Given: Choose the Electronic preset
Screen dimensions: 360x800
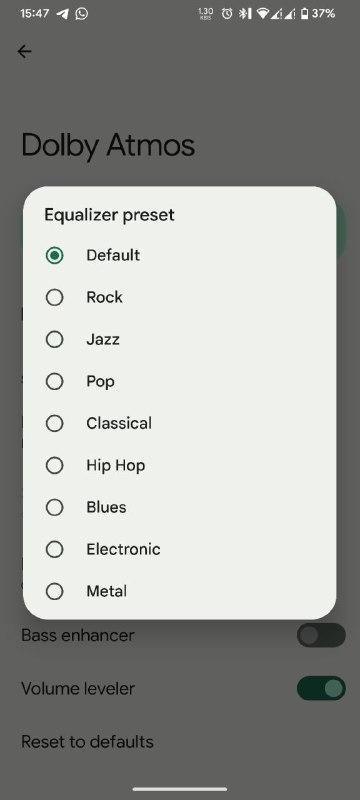Looking at the screenshot, I should point(179,549).
